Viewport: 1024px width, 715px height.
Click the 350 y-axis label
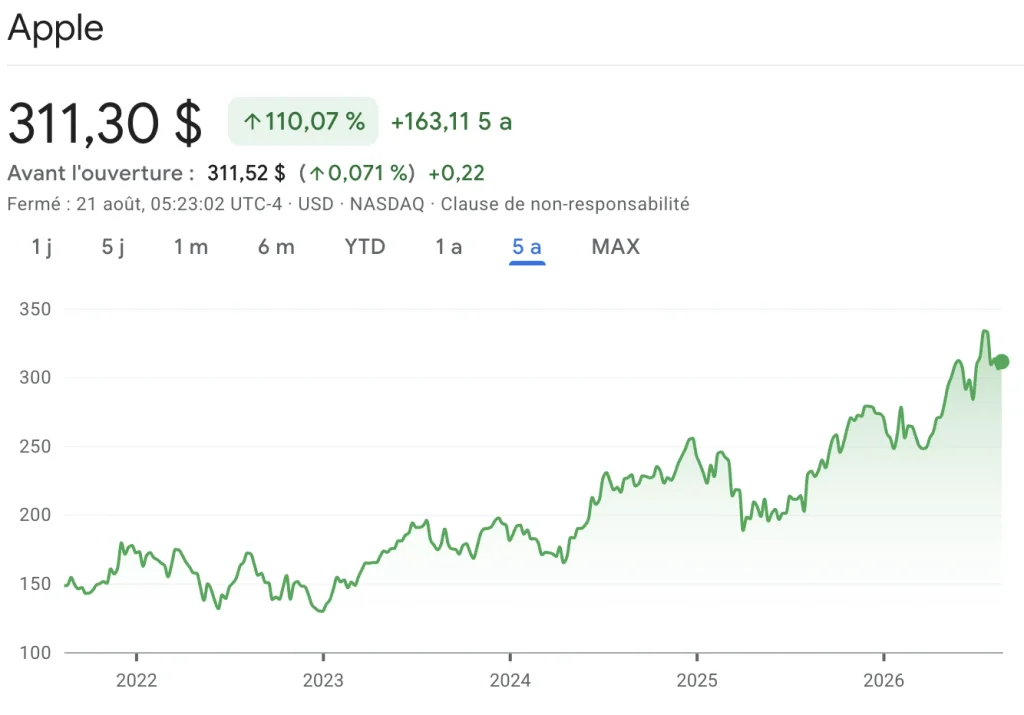tap(35, 309)
